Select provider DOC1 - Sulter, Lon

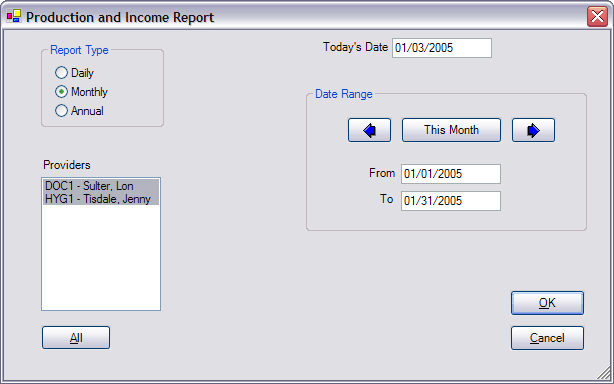pyautogui.click(x=101, y=186)
